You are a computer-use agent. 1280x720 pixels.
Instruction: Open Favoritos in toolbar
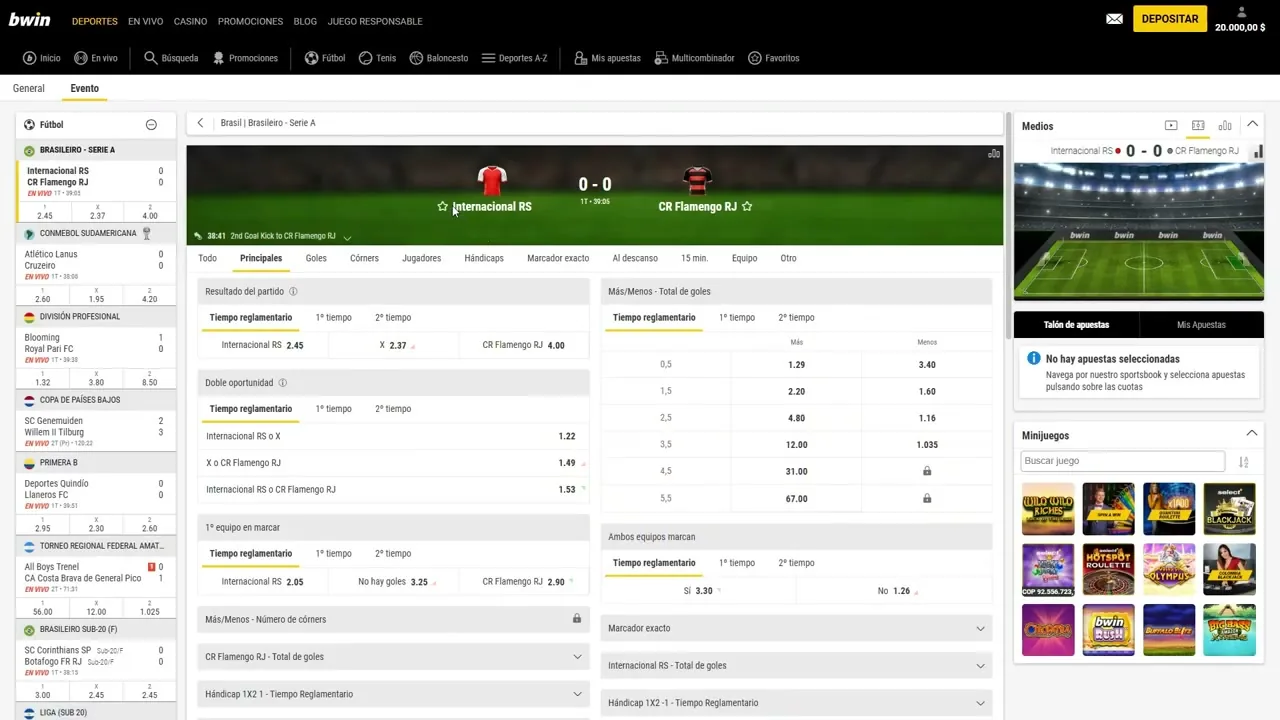click(x=774, y=58)
